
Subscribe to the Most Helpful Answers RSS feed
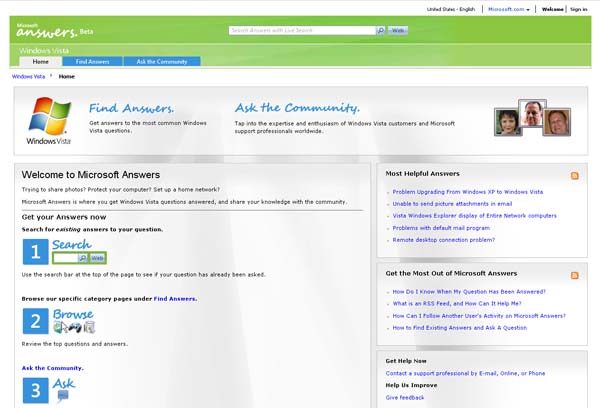click(x=574, y=175)
